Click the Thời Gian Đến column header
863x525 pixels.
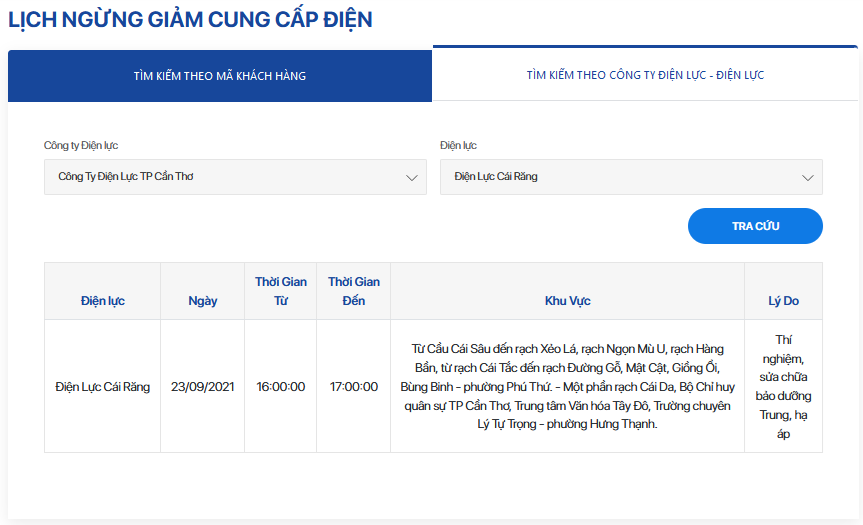click(x=354, y=291)
